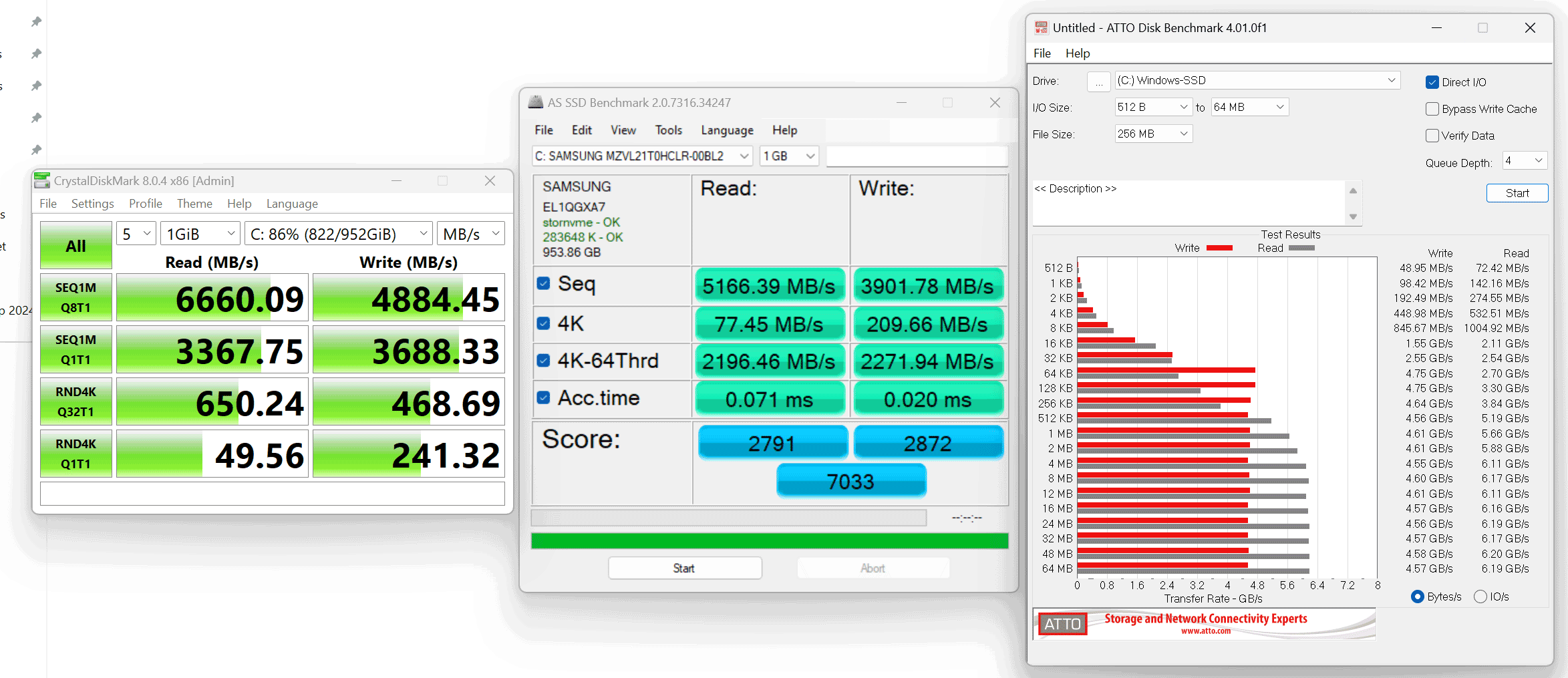
Task: Click the green progress bar in AS SSD
Action: pyautogui.click(x=770, y=540)
